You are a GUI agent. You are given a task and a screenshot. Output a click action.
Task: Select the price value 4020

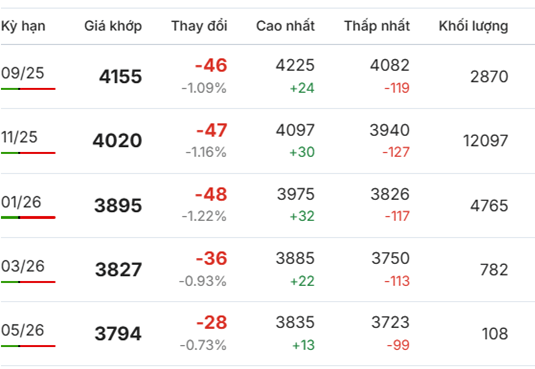point(117,141)
